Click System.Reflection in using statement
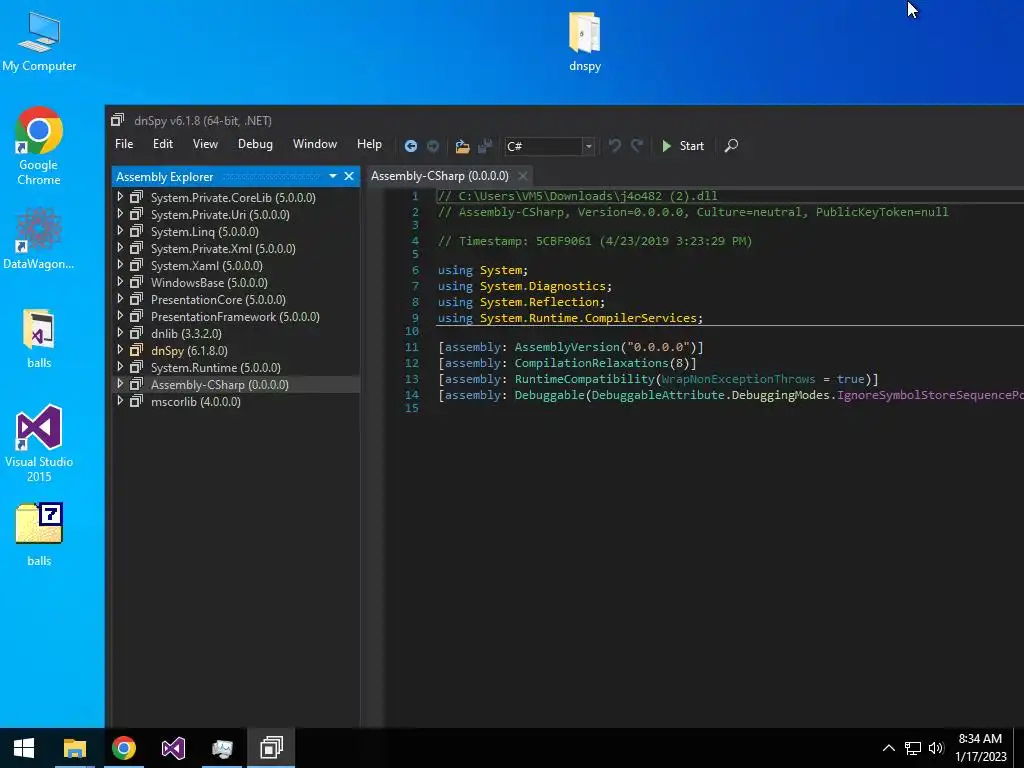The height and width of the screenshot is (768, 1024). pyautogui.click(x=540, y=302)
